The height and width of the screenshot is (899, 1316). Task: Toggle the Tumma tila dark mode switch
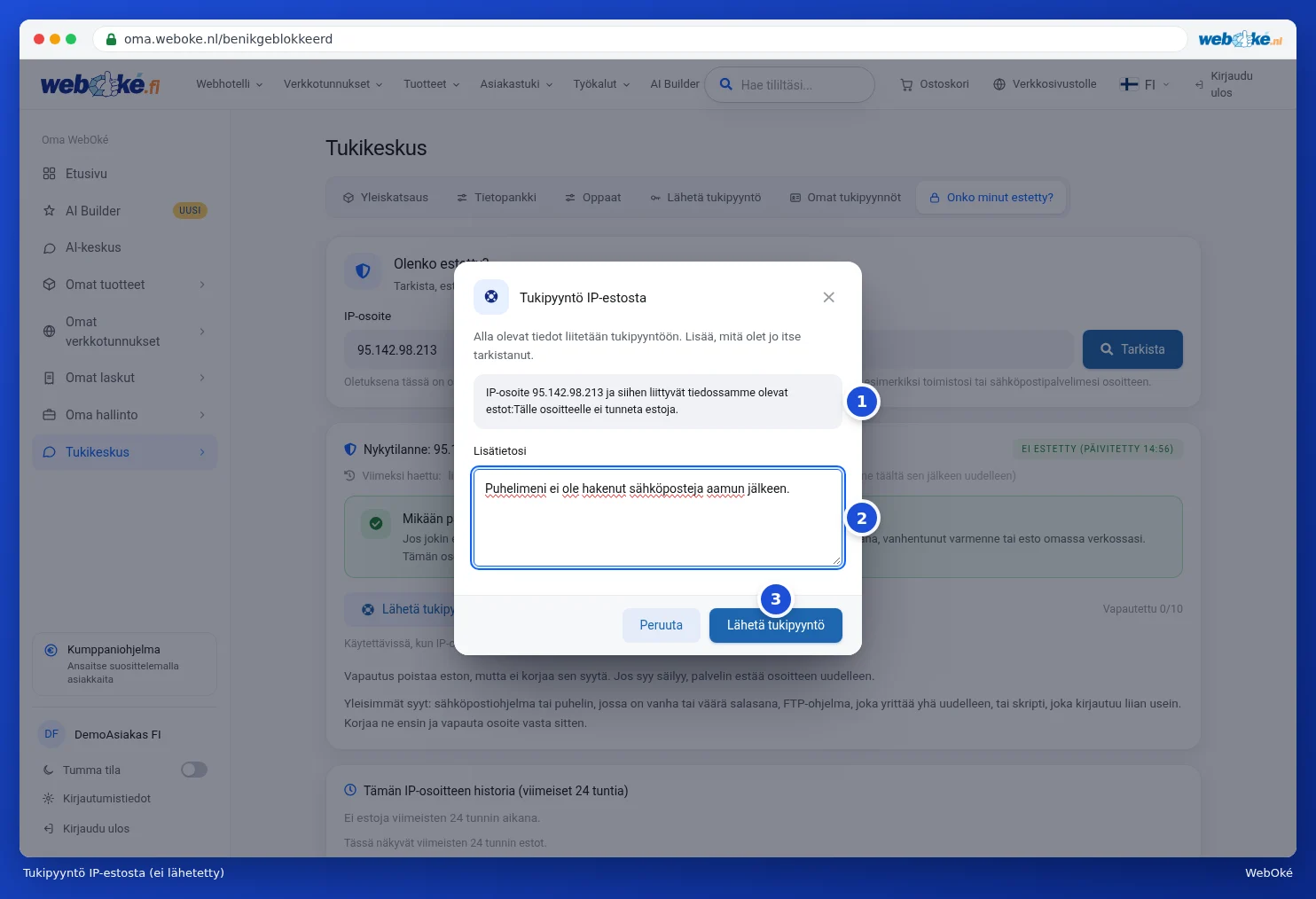(x=194, y=770)
